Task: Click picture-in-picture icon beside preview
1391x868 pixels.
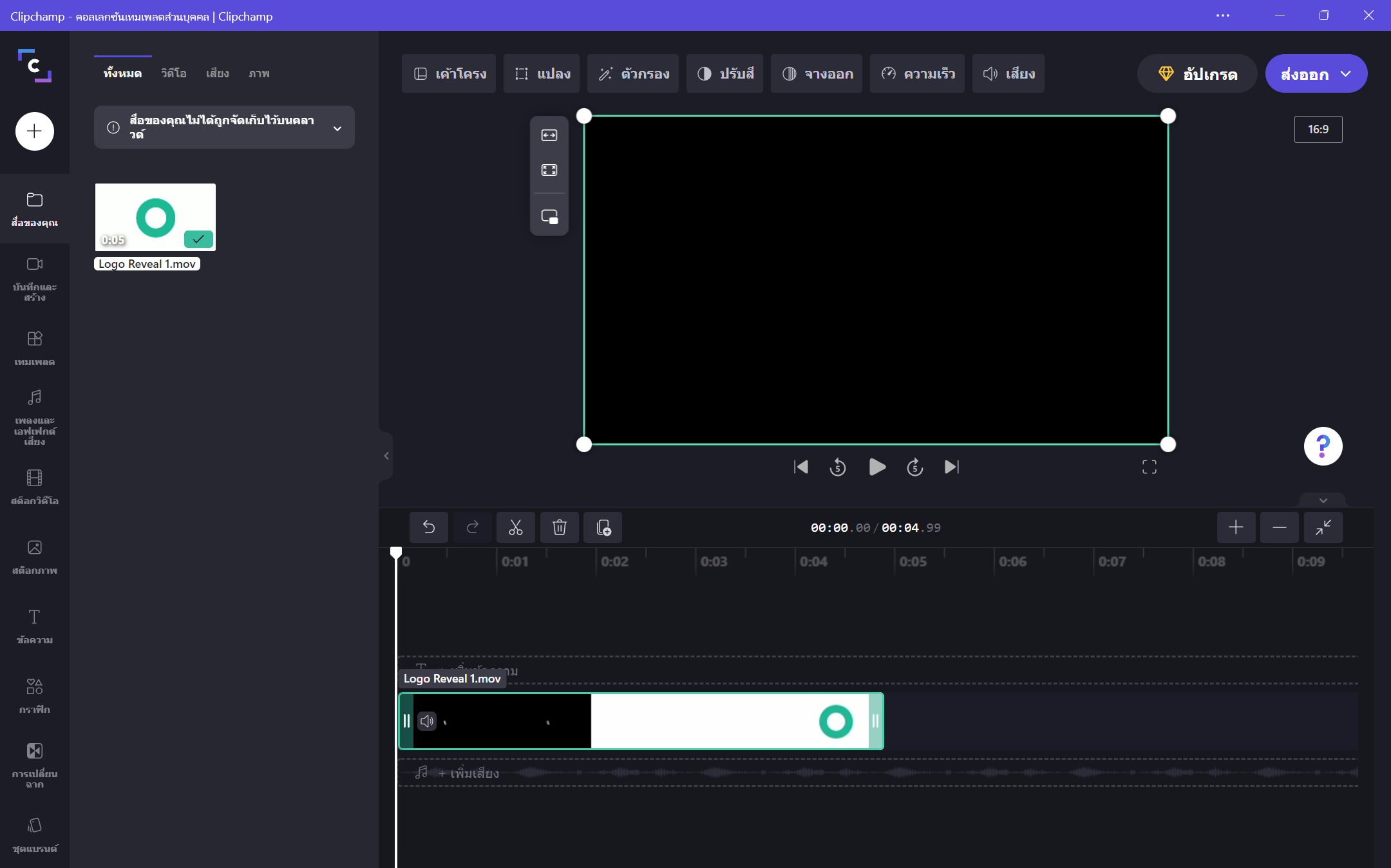Action: (549, 217)
